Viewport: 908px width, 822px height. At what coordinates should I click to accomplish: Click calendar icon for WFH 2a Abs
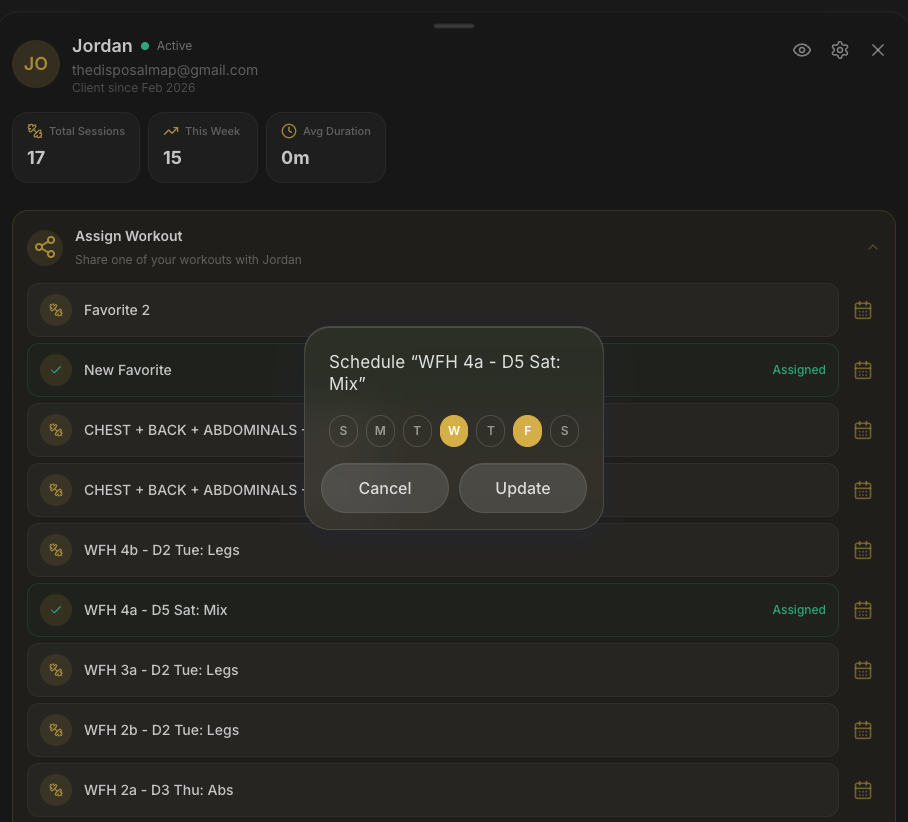coord(863,790)
